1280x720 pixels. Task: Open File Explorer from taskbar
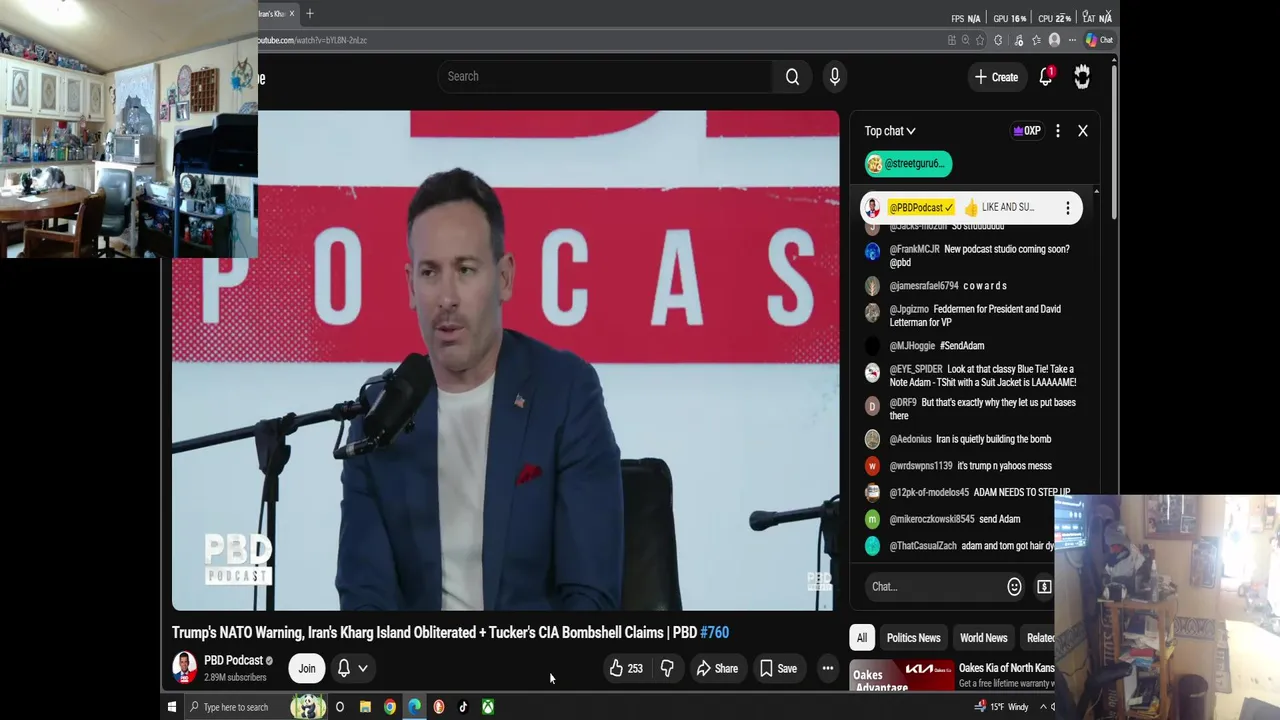click(365, 707)
